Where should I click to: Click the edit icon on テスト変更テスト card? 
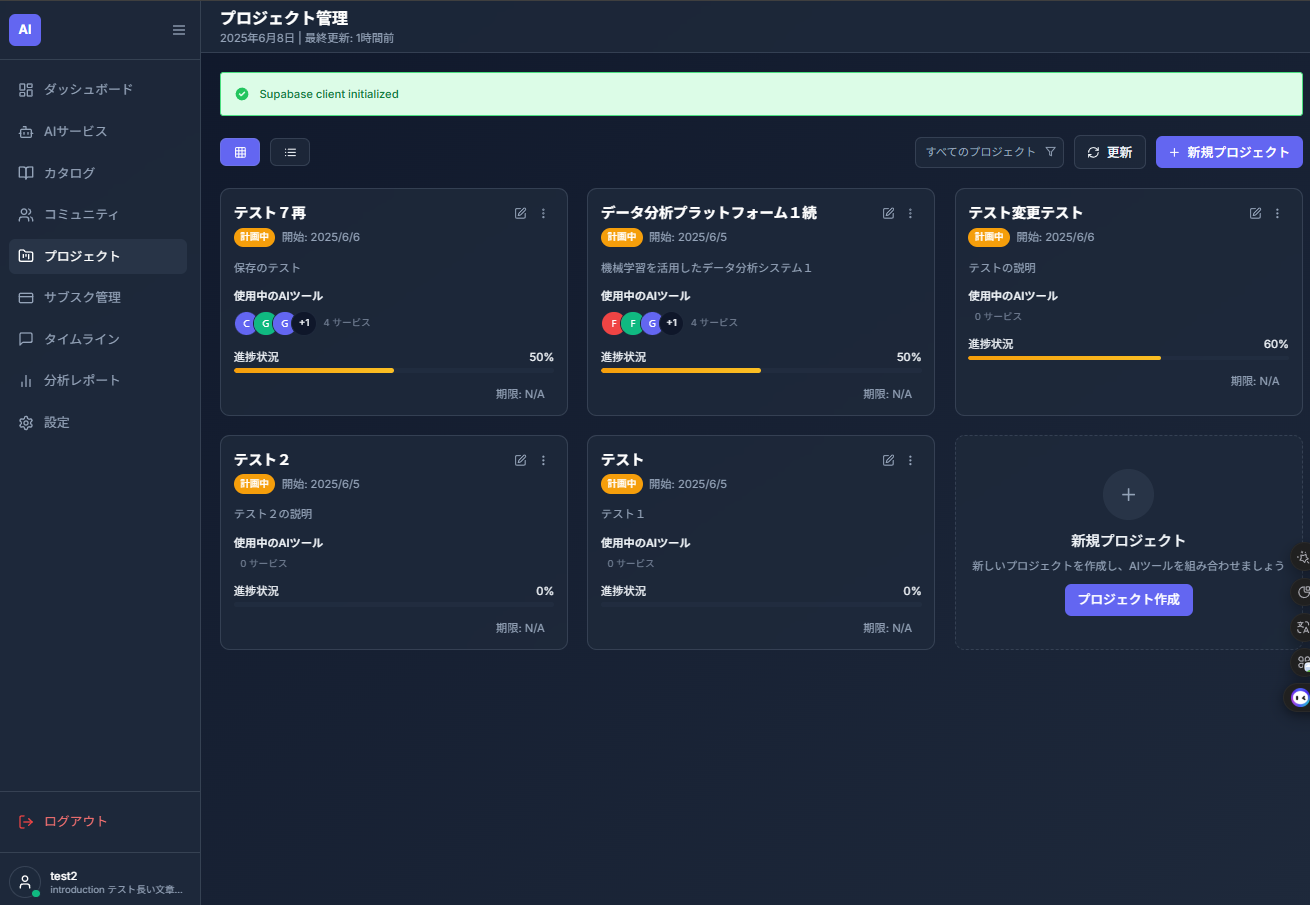(1255, 213)
